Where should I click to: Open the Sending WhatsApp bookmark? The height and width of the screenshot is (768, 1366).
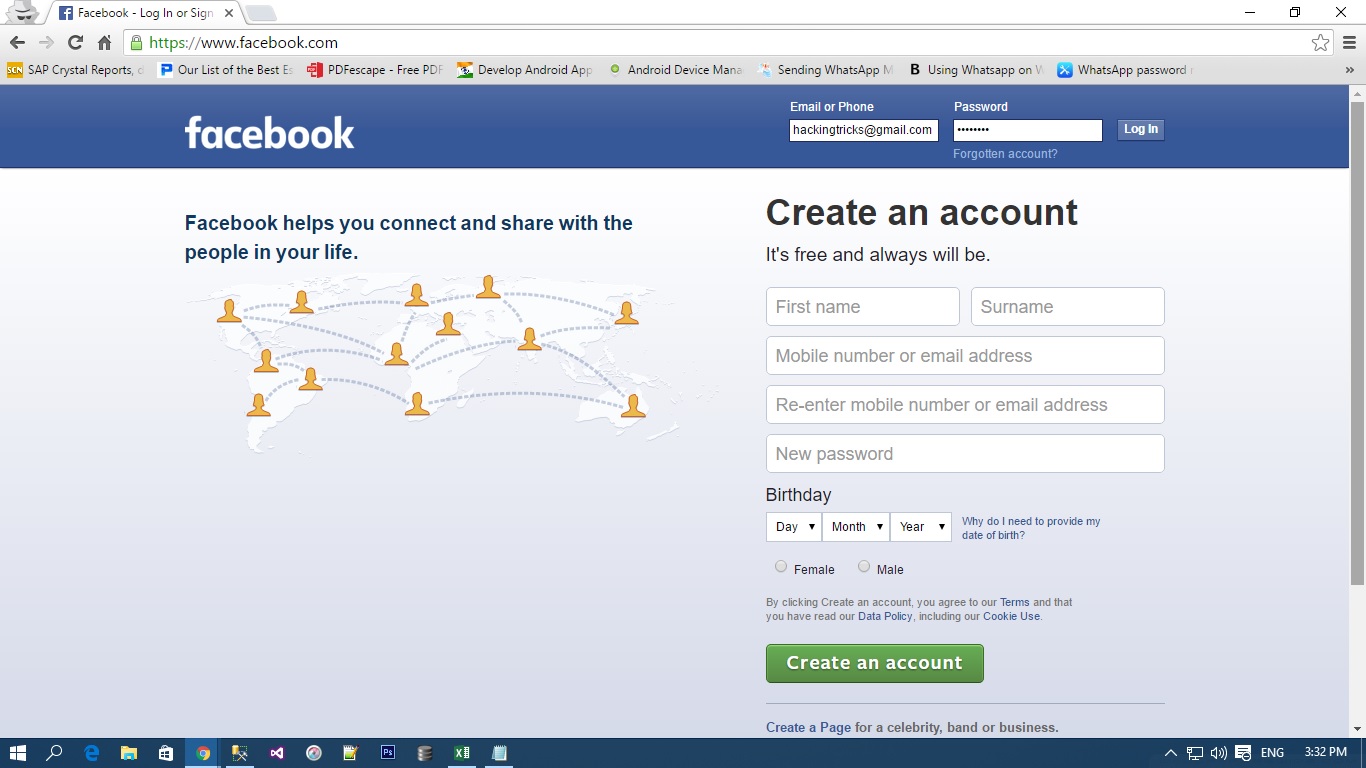[x=825, y=70]
